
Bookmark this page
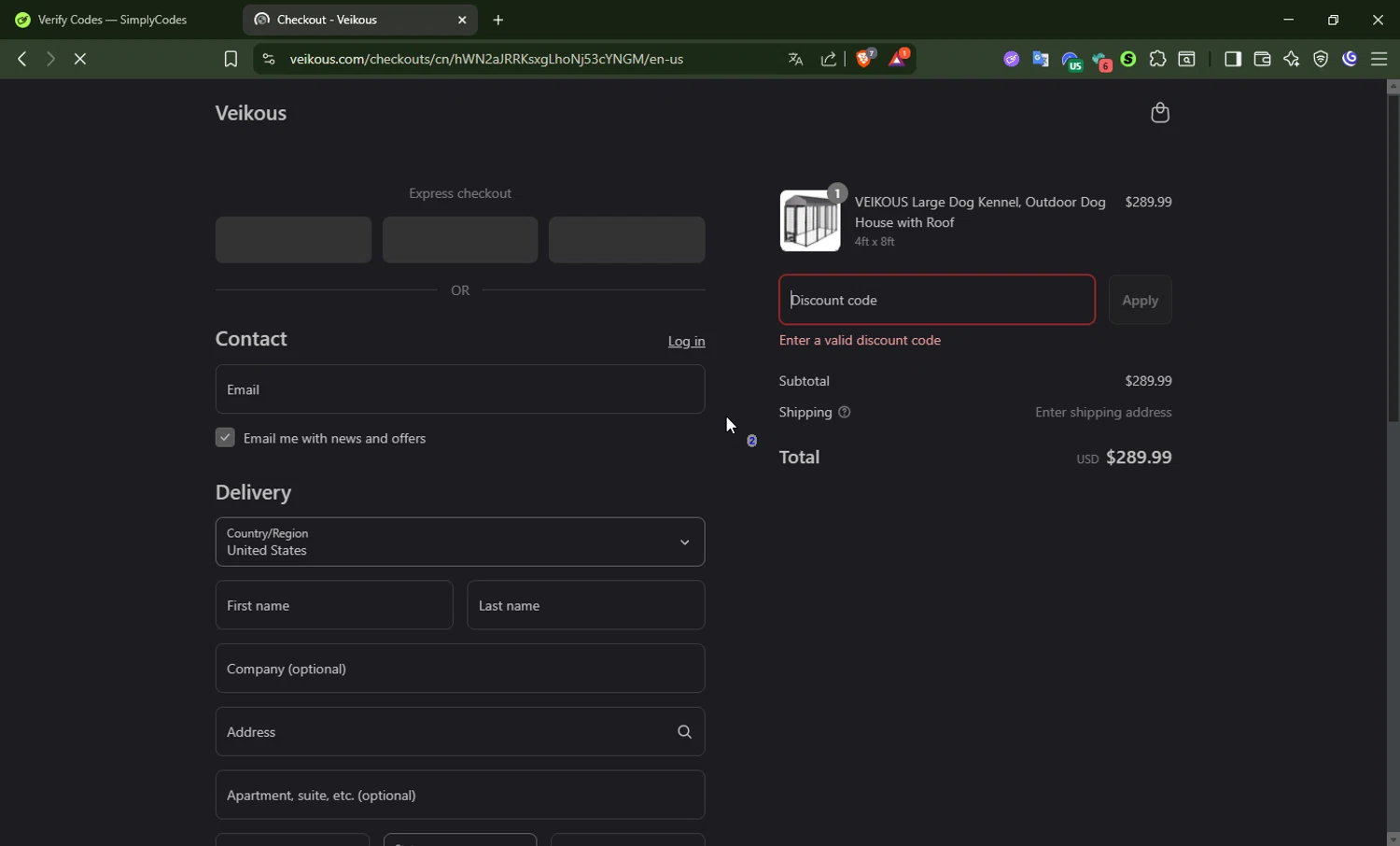pos(231,59)
